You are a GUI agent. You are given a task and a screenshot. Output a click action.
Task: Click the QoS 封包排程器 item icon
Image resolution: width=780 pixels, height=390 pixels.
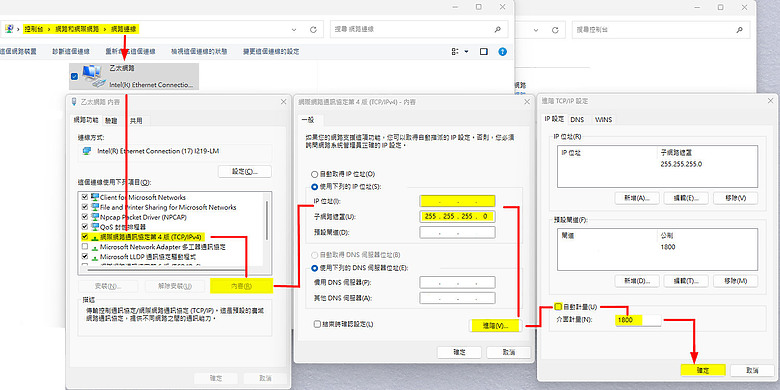[95, 227]
